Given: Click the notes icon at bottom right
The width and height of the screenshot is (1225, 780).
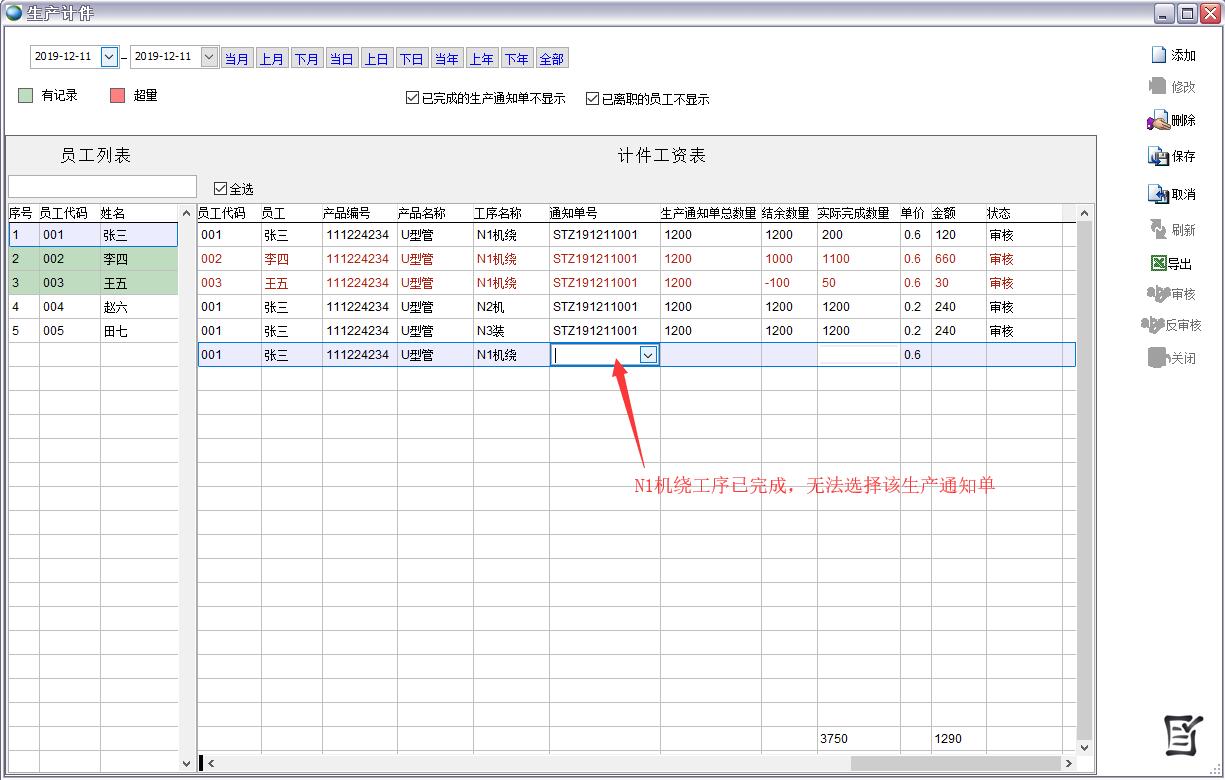Looking at the screenshot, I should click(x=1182, y=737).
